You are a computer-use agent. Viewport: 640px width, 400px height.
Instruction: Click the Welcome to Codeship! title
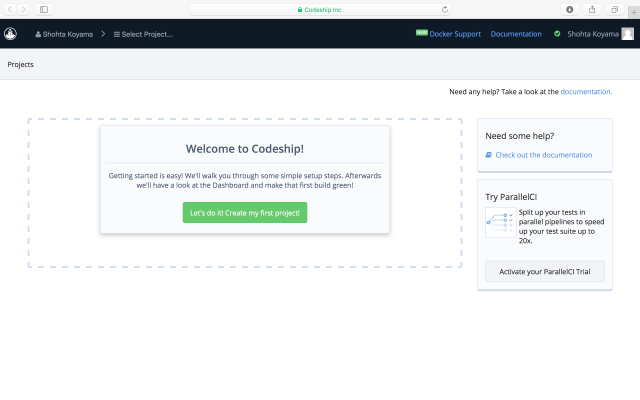click(x=245, y=149)
